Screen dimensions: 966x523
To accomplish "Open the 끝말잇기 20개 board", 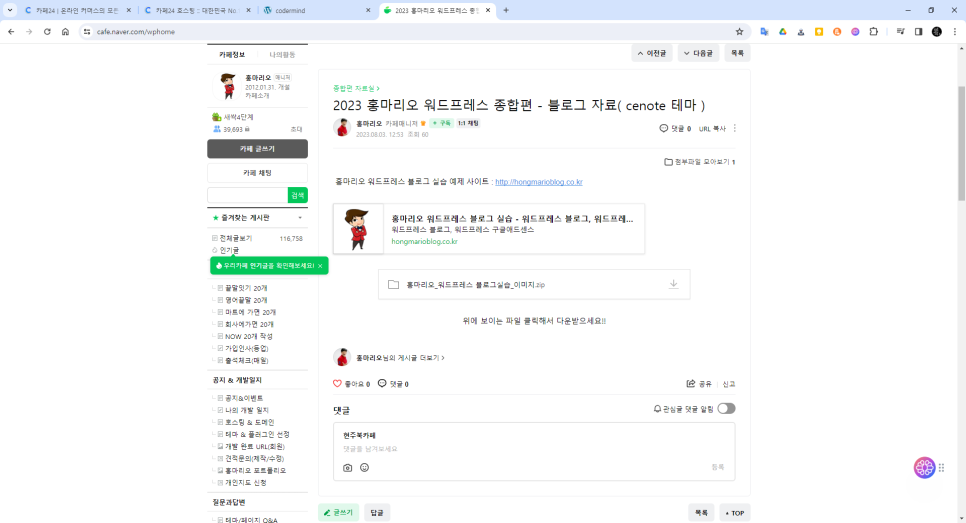I will [246, 288].
